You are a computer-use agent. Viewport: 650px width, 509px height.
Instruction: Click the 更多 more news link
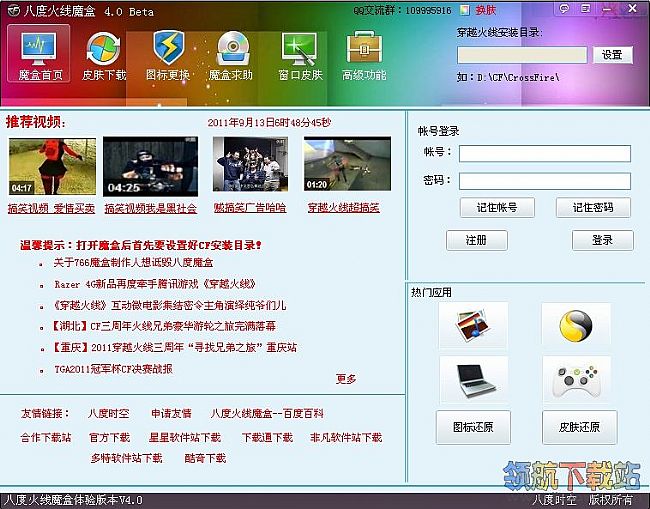pyautogui.click(x=346, y=379)
